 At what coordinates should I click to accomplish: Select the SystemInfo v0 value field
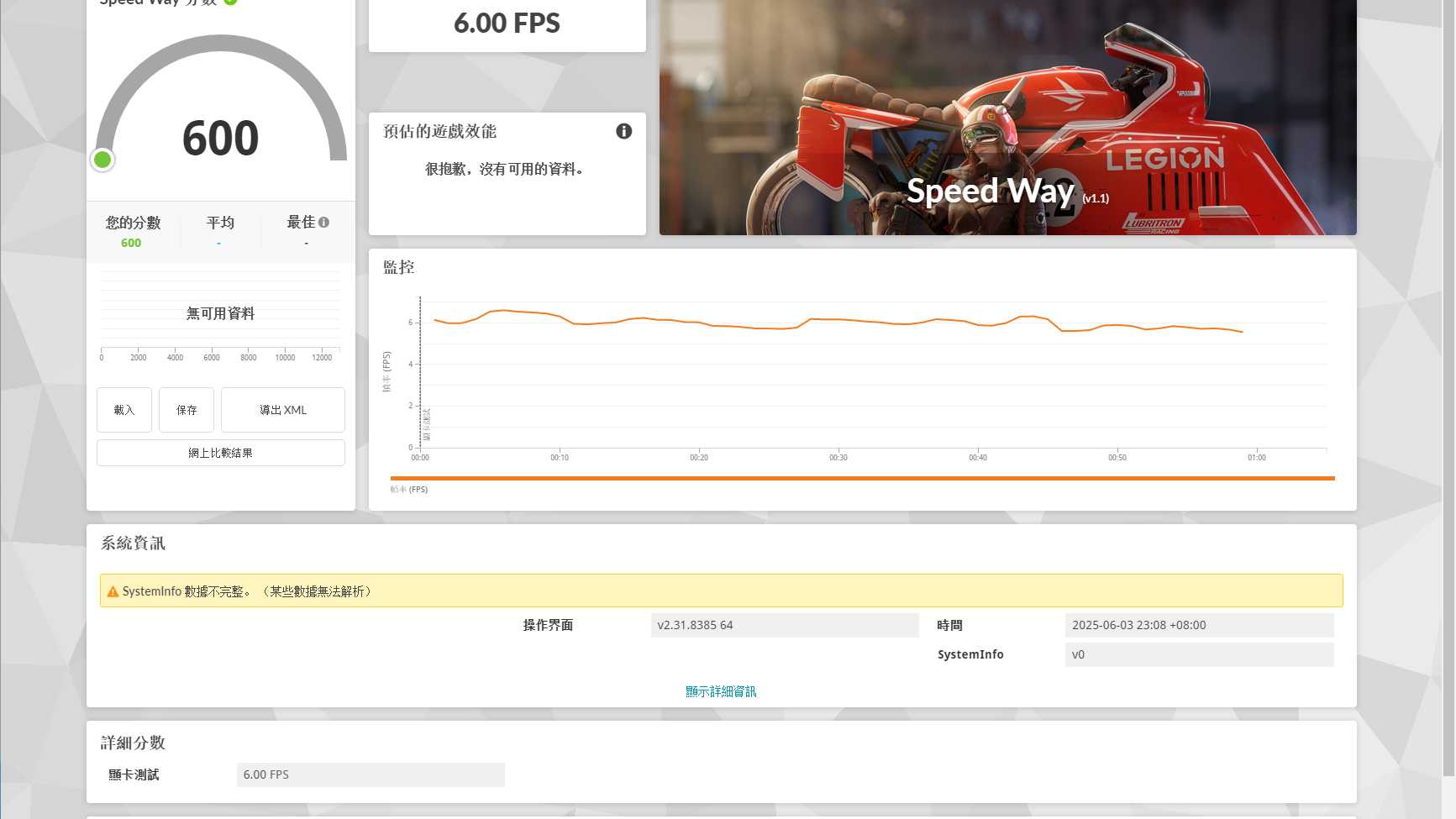[x=1199, y=654]
